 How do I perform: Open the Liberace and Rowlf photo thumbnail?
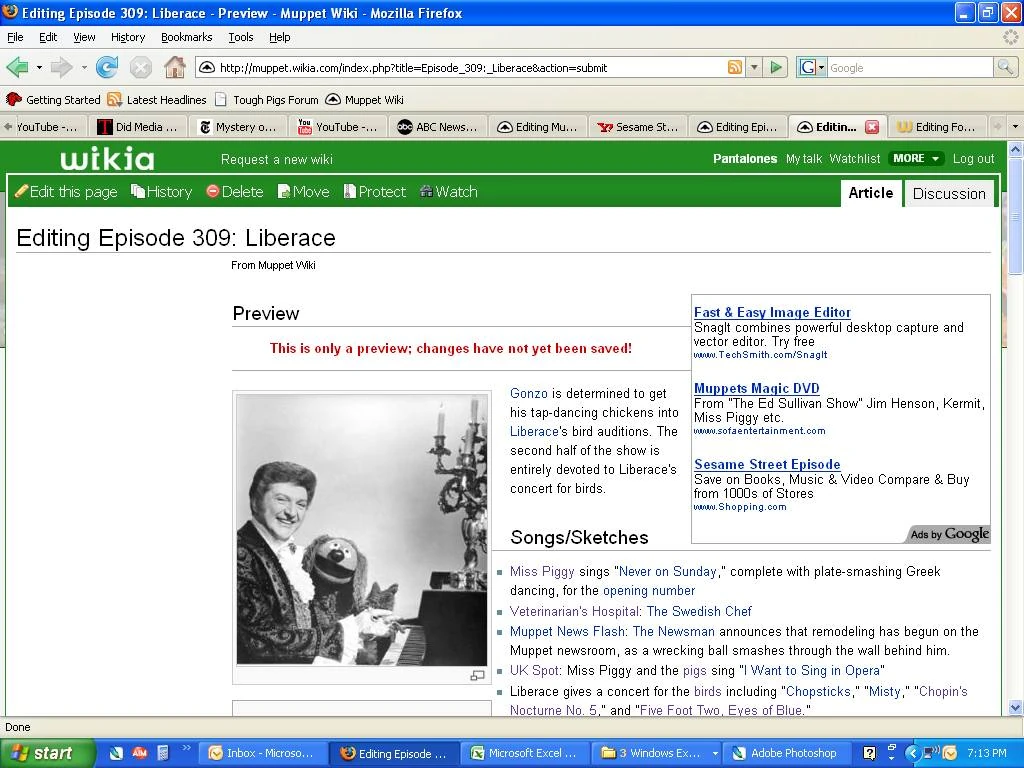tap(362, 530)
